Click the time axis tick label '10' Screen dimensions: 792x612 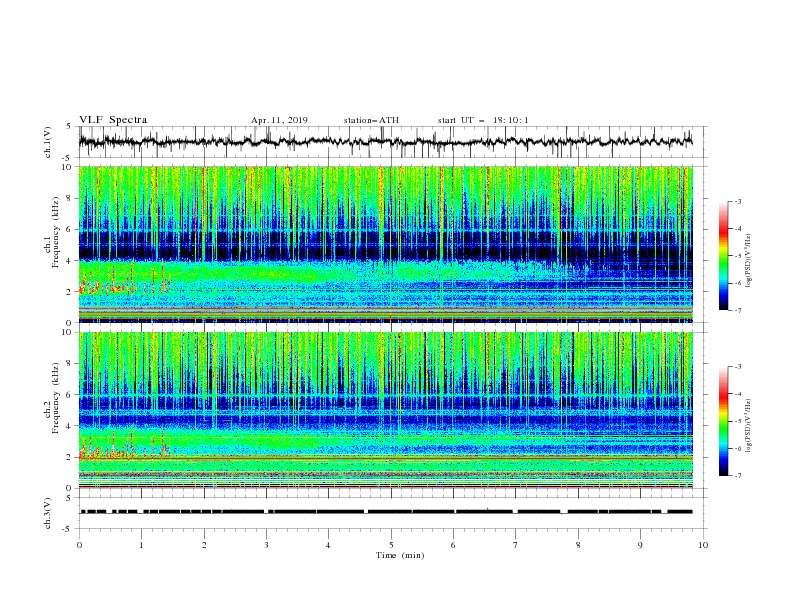point(703,545)
